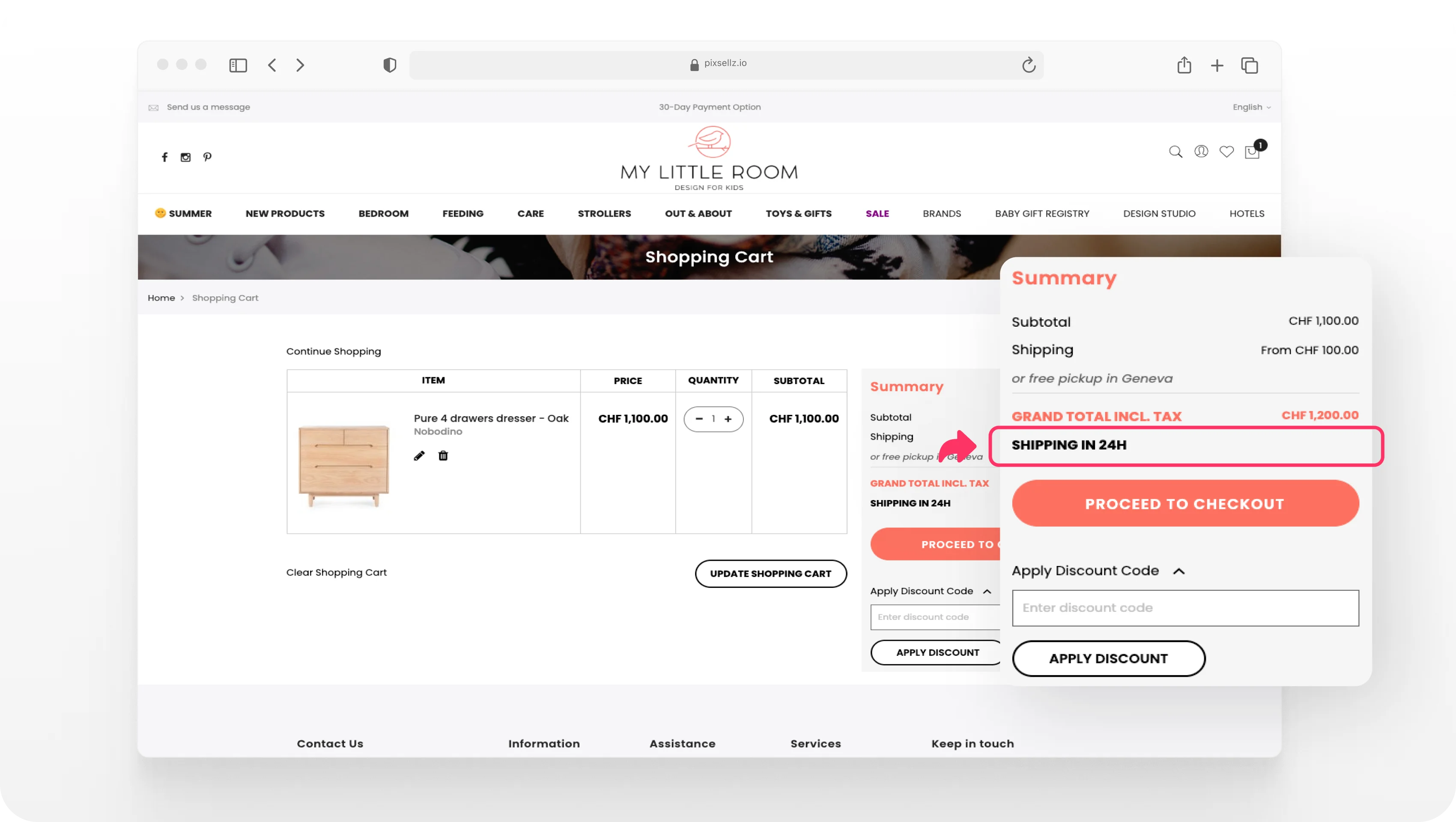This screenshot has width=1456, height=822.
Task: Open the Sale menu
Action: coord(877,214)
